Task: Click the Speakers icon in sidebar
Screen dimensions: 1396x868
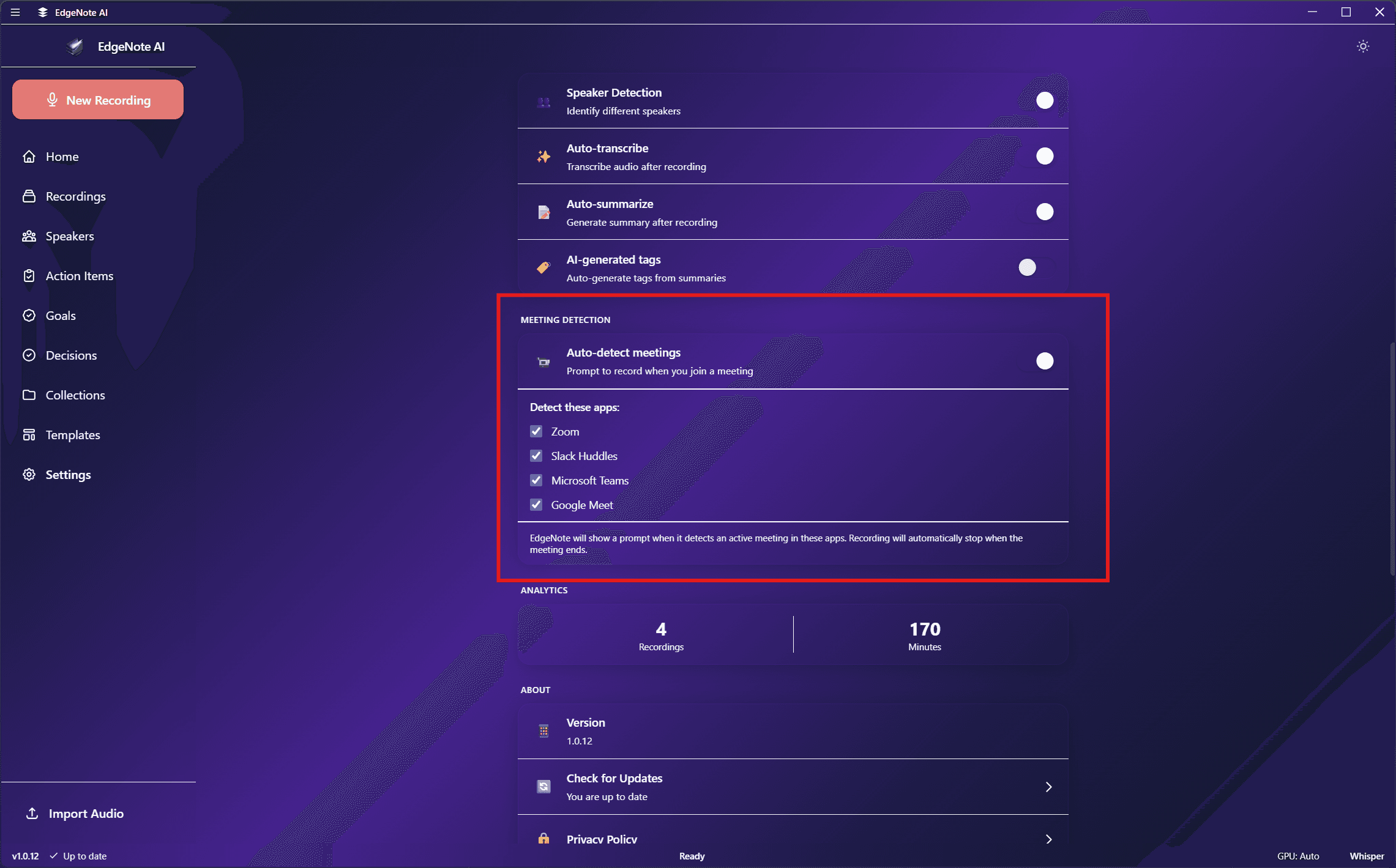Action: pyautogui.click(x=29, y=236)
